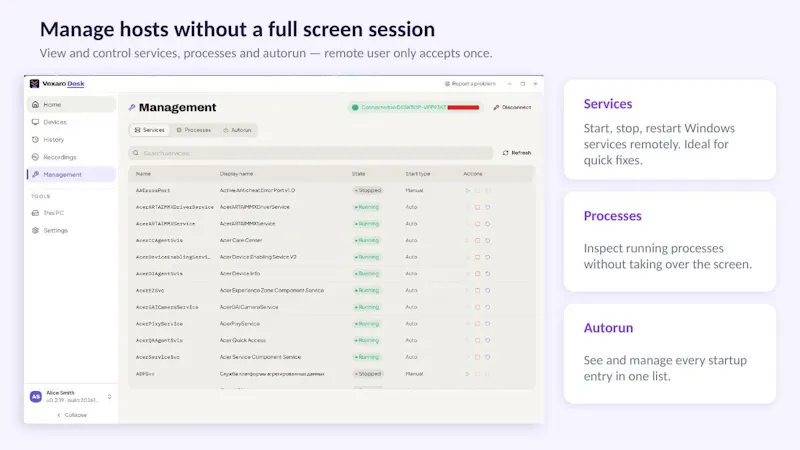Focus the Search services field
800x450 pixels.
311,153
